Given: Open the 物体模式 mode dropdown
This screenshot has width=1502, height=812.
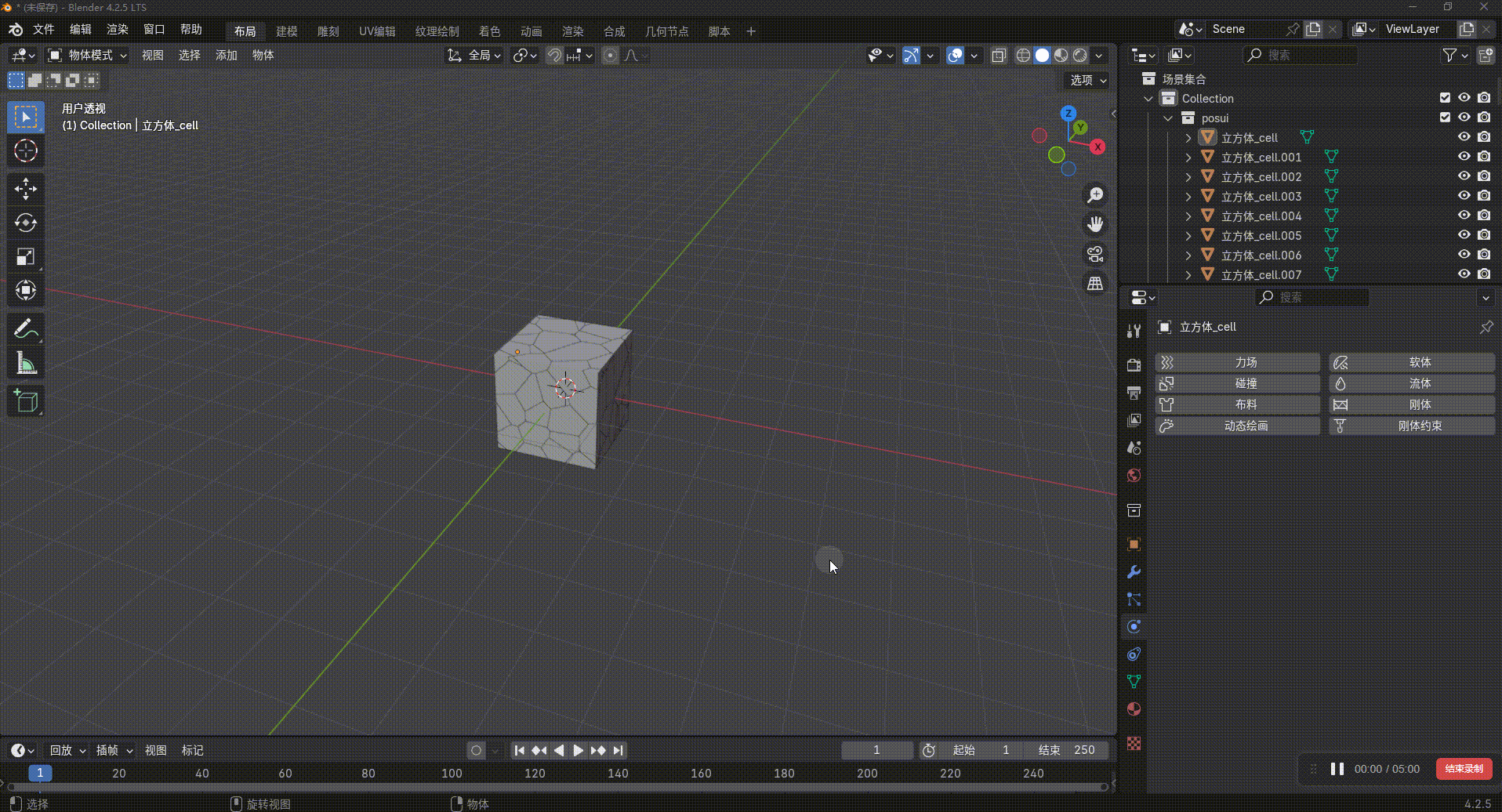Looking at the screenshot, I should coord(88,56).
